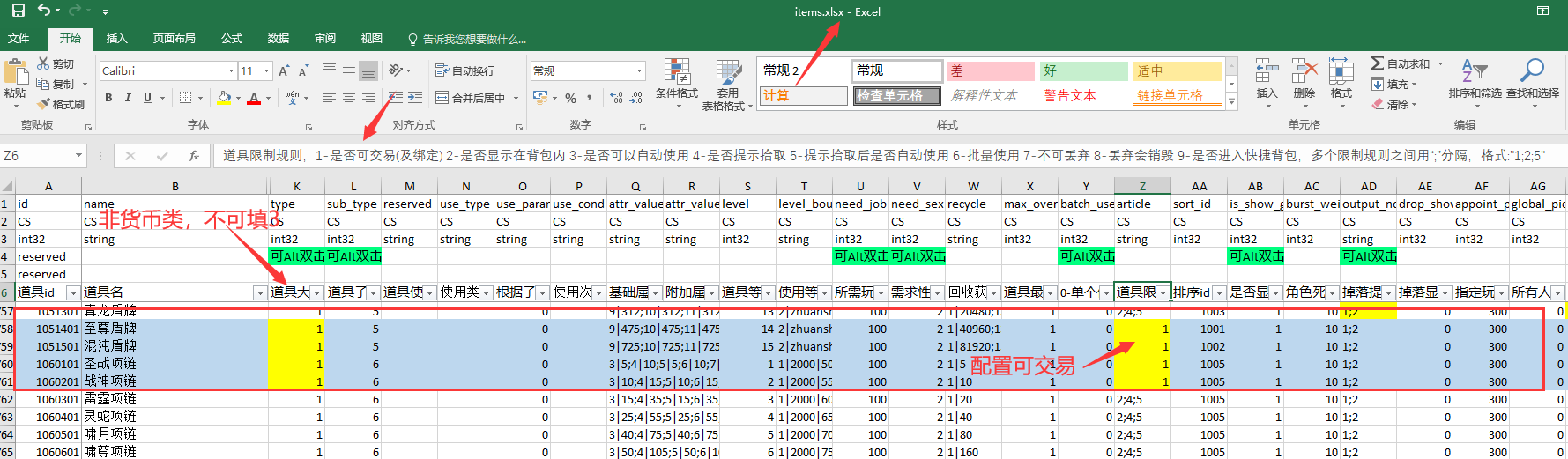Open filter dropdown for 道具名 column

[259, 292]
